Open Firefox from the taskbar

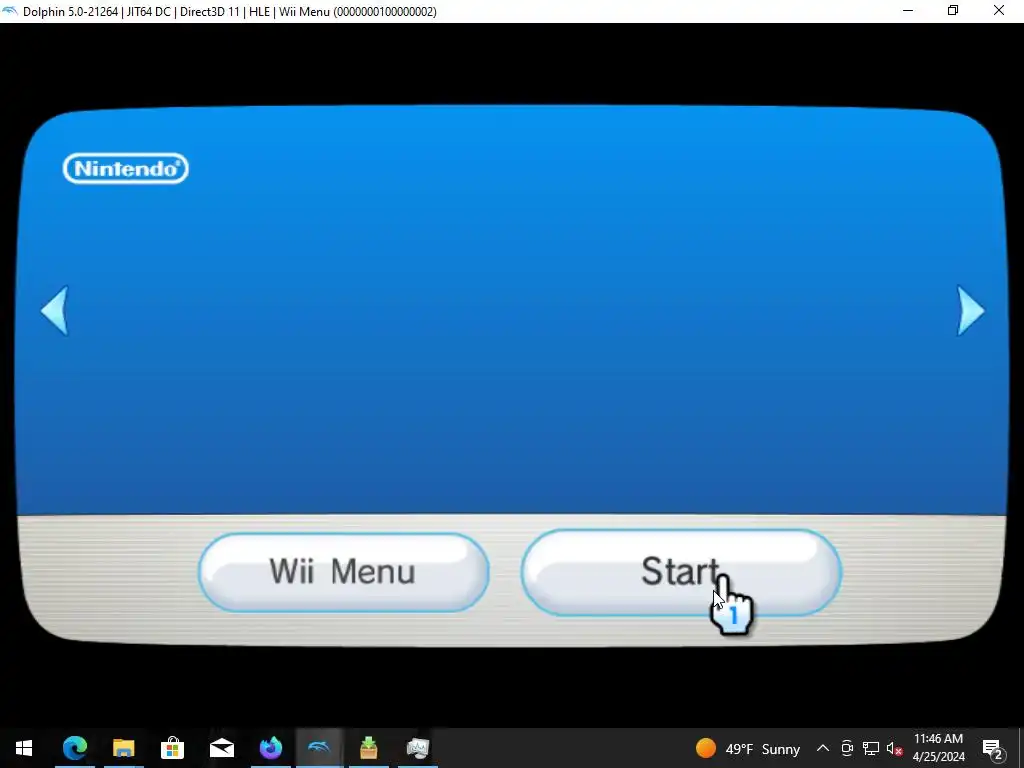[x=270, y=748]
